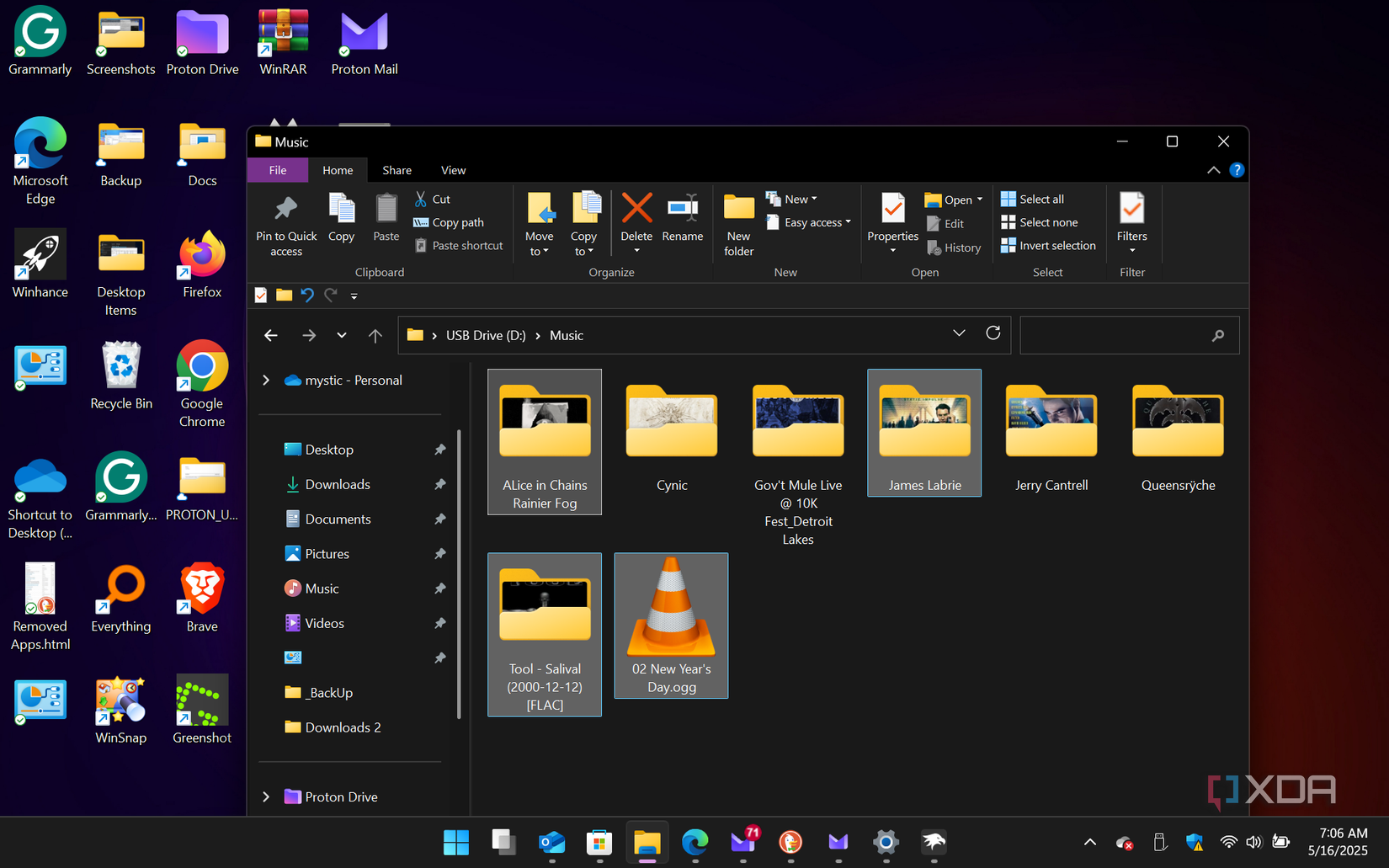Screen dimensions: 1389x868
Task: Expand recent locations dropdown arrow
Action: click(342, 335)
